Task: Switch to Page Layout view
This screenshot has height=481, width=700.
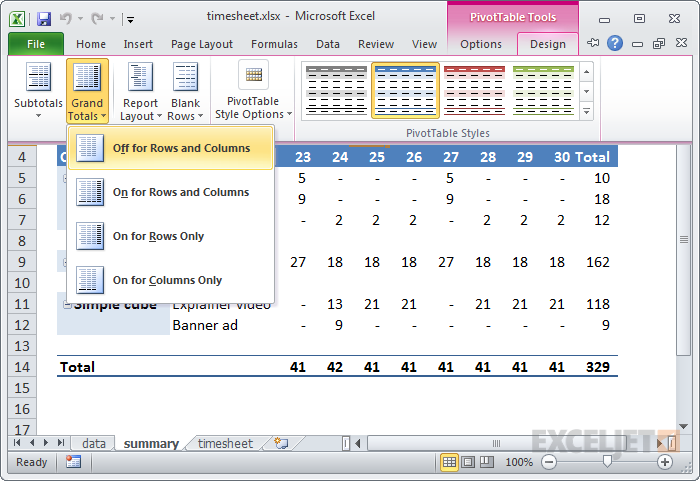Action: click(x=468, y=462)
